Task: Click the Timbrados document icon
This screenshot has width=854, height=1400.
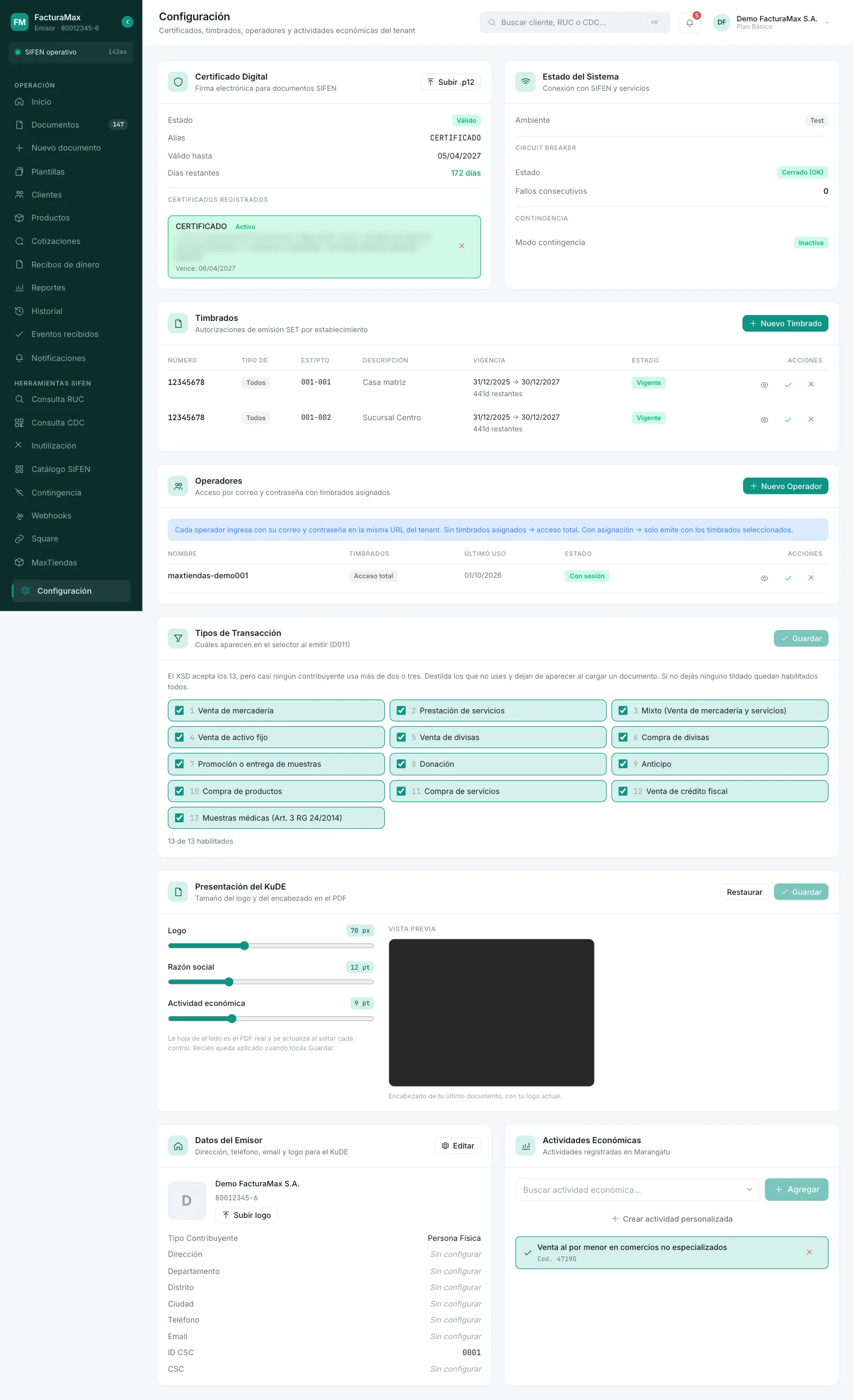Action: click(x=178, y=323)
